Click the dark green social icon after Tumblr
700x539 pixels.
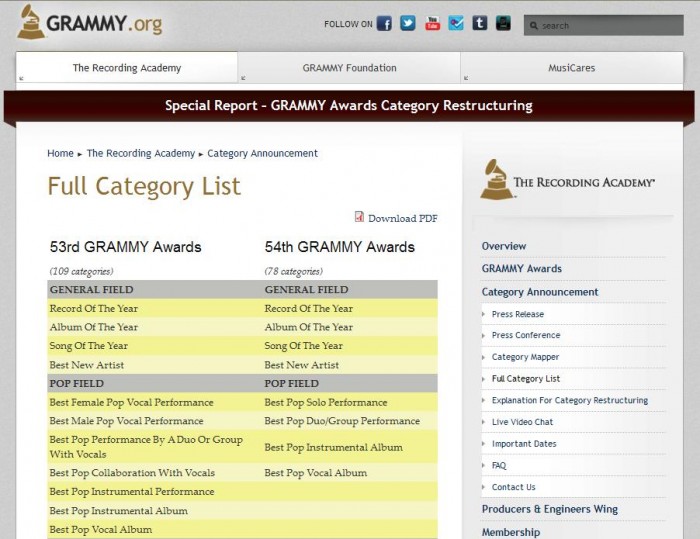click(x=503, y=23)
